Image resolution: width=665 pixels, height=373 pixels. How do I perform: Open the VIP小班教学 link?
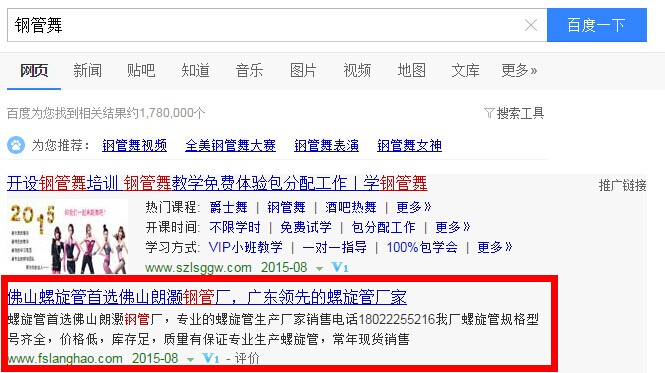click(246, 247)
